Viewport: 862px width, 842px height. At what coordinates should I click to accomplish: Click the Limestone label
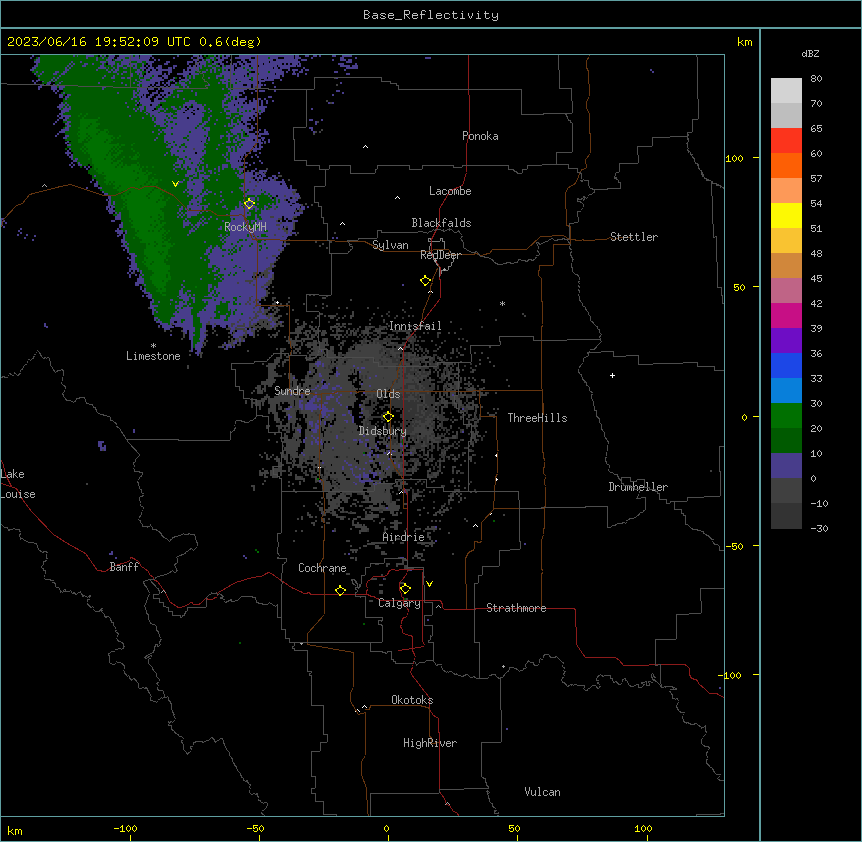coord(153,356)
